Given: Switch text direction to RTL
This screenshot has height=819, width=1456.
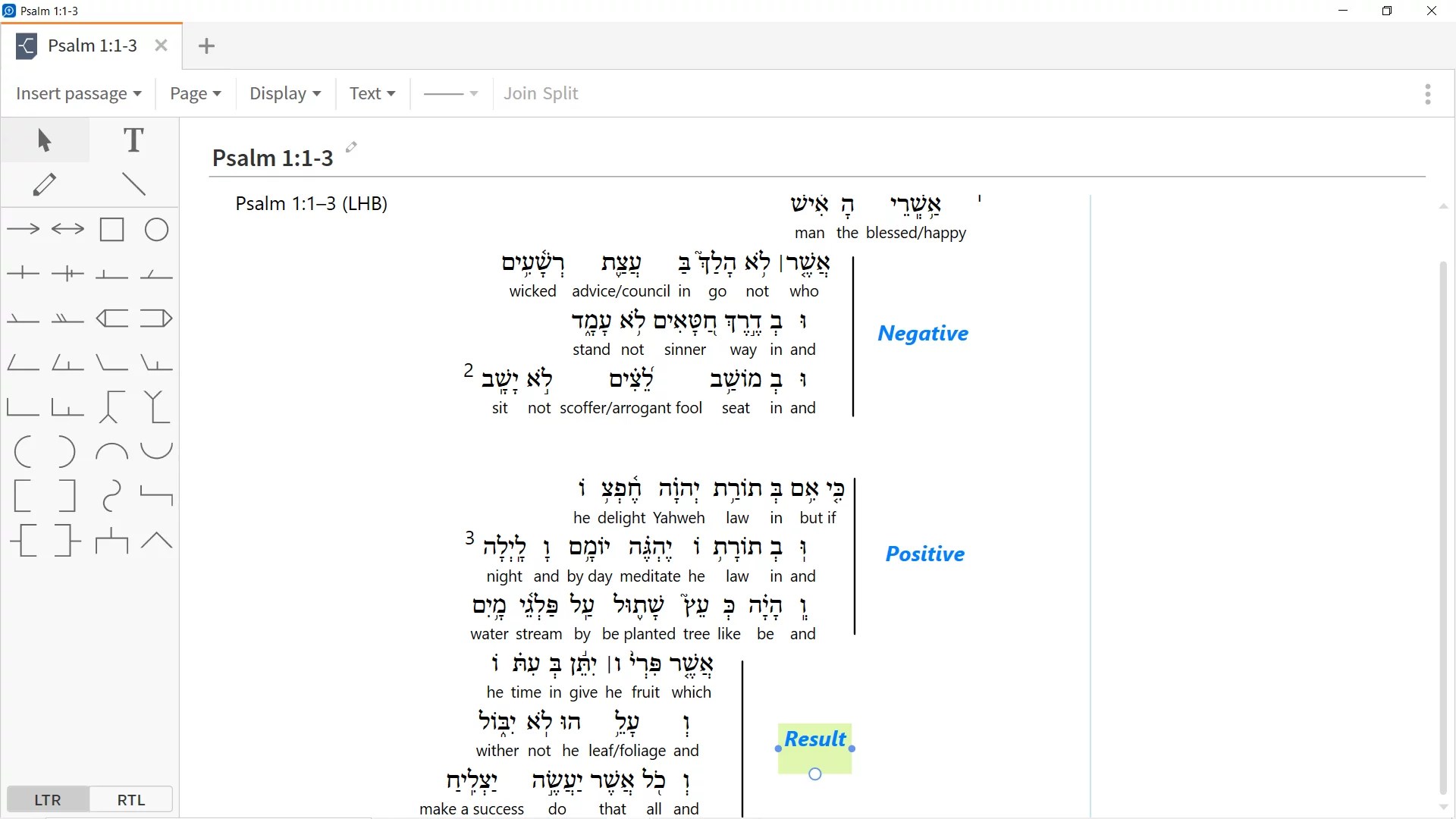Looking at the screenshot, I should tap(130, 799).
